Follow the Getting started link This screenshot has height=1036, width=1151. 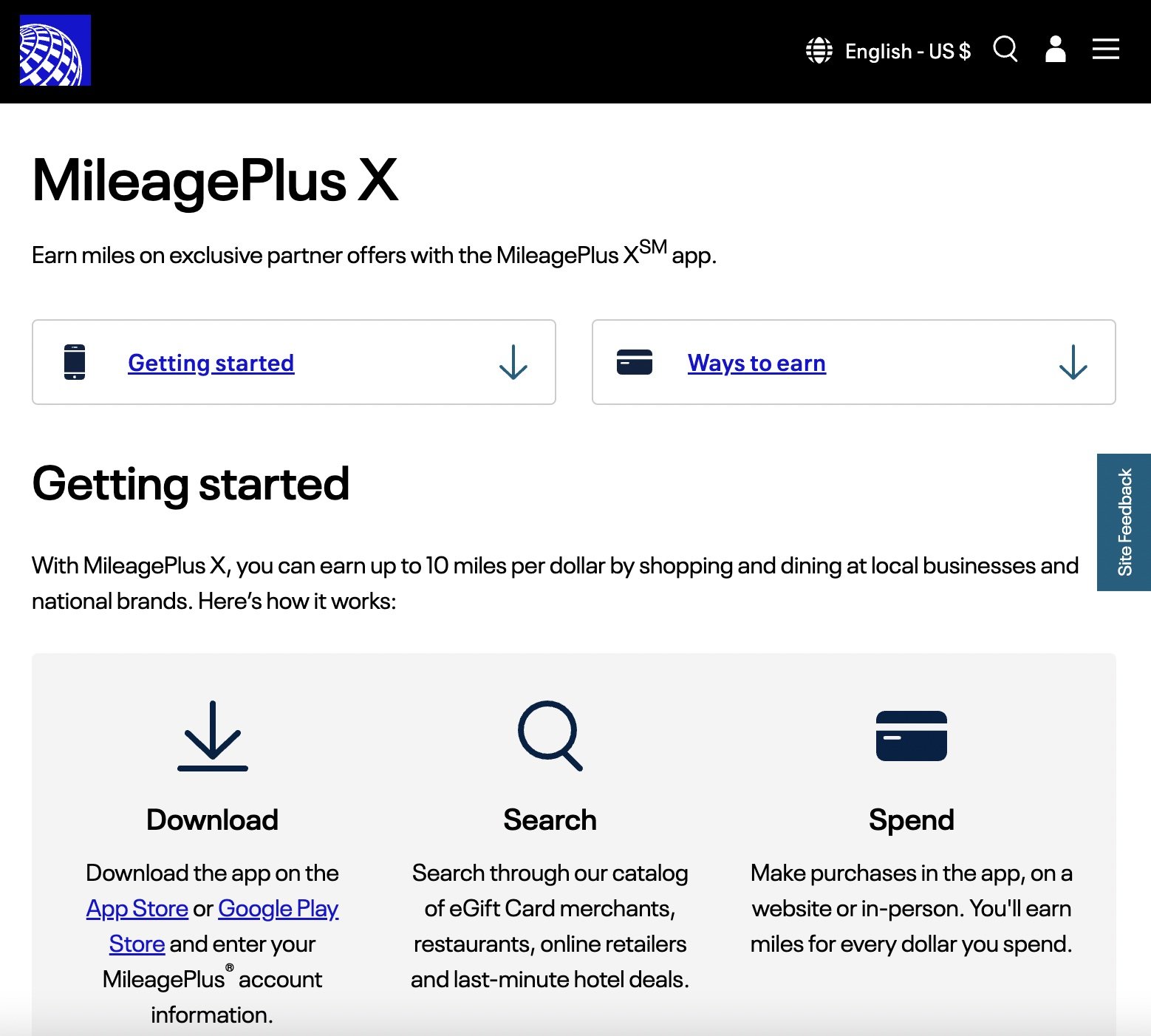pyautogui.click(x=211, y=363)
